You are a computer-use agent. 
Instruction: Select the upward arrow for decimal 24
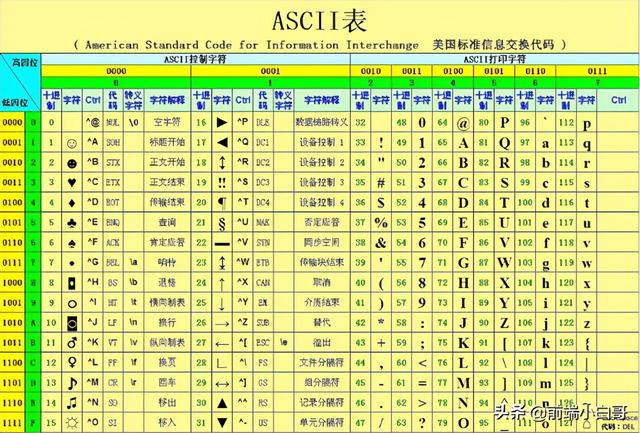click(222, 283)
